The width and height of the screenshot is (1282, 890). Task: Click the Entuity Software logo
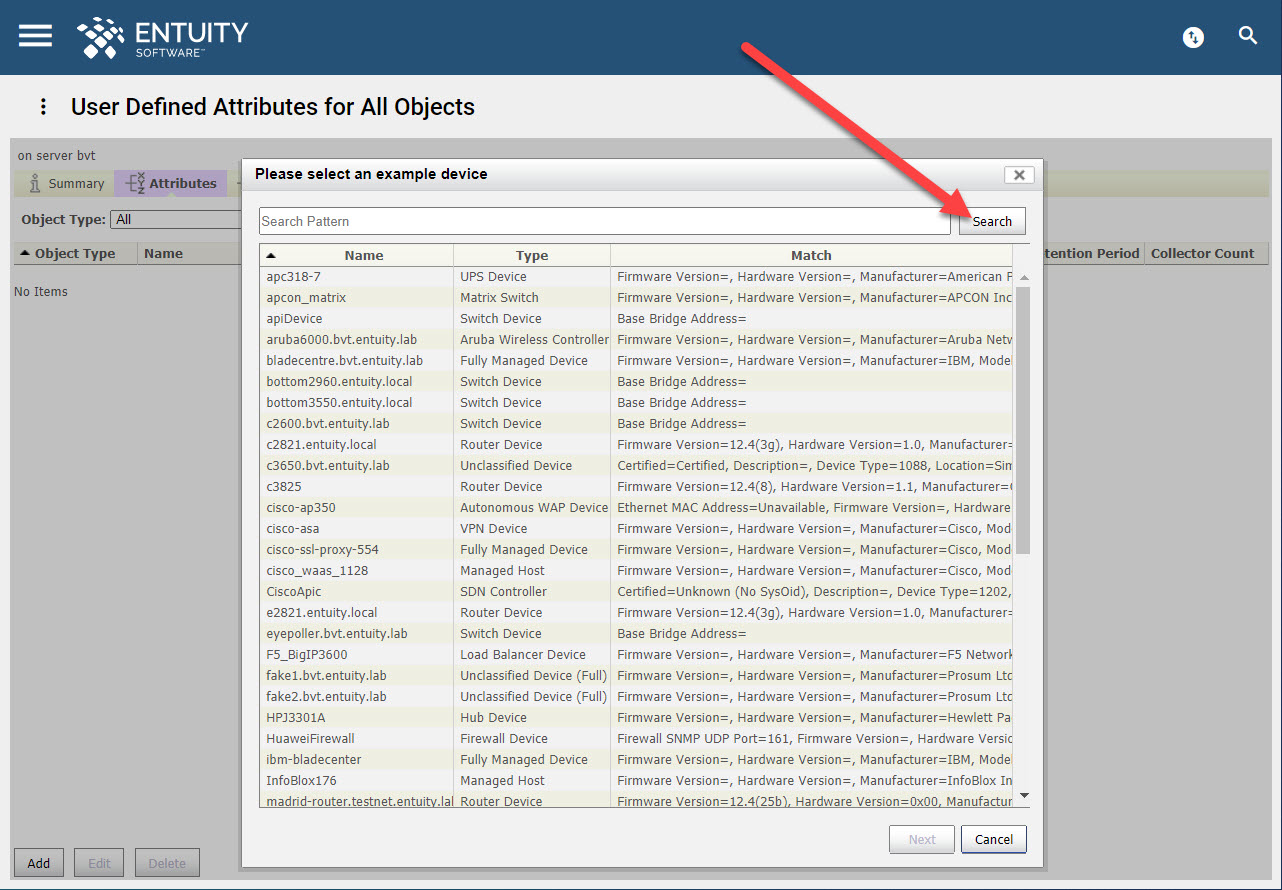click(162, 38)
